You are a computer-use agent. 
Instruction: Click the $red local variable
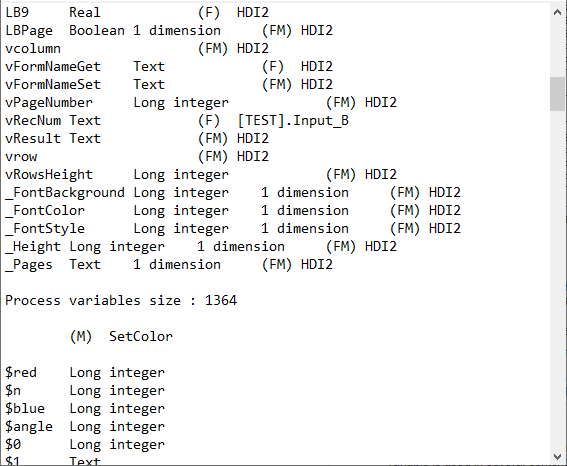21,372
